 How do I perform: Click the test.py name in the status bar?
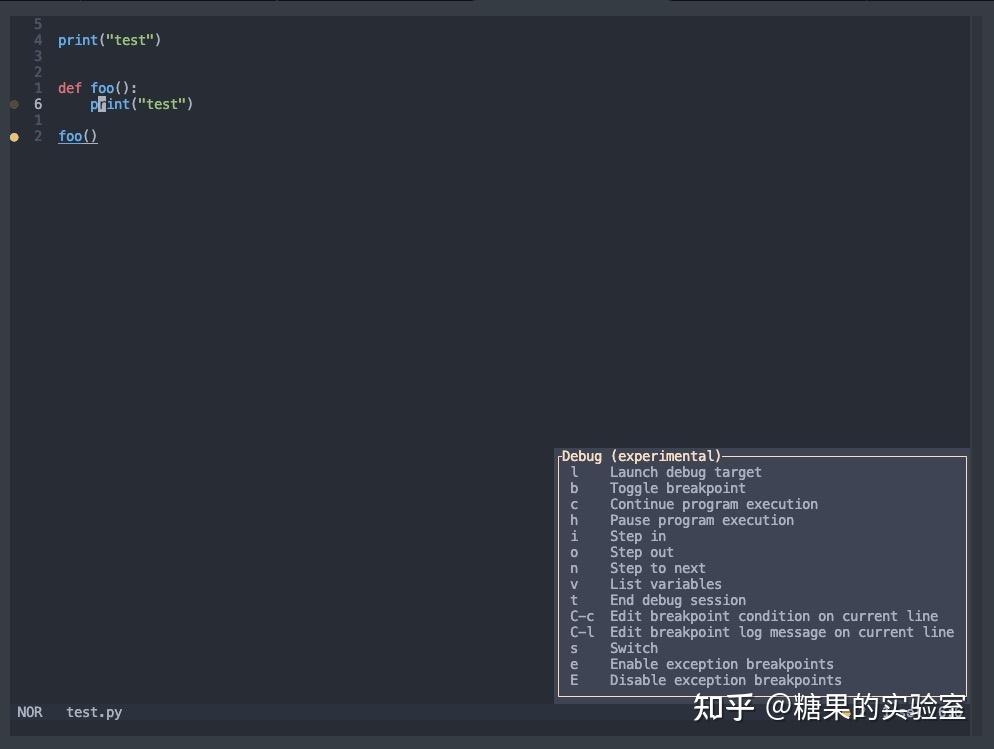coord(93,712)
